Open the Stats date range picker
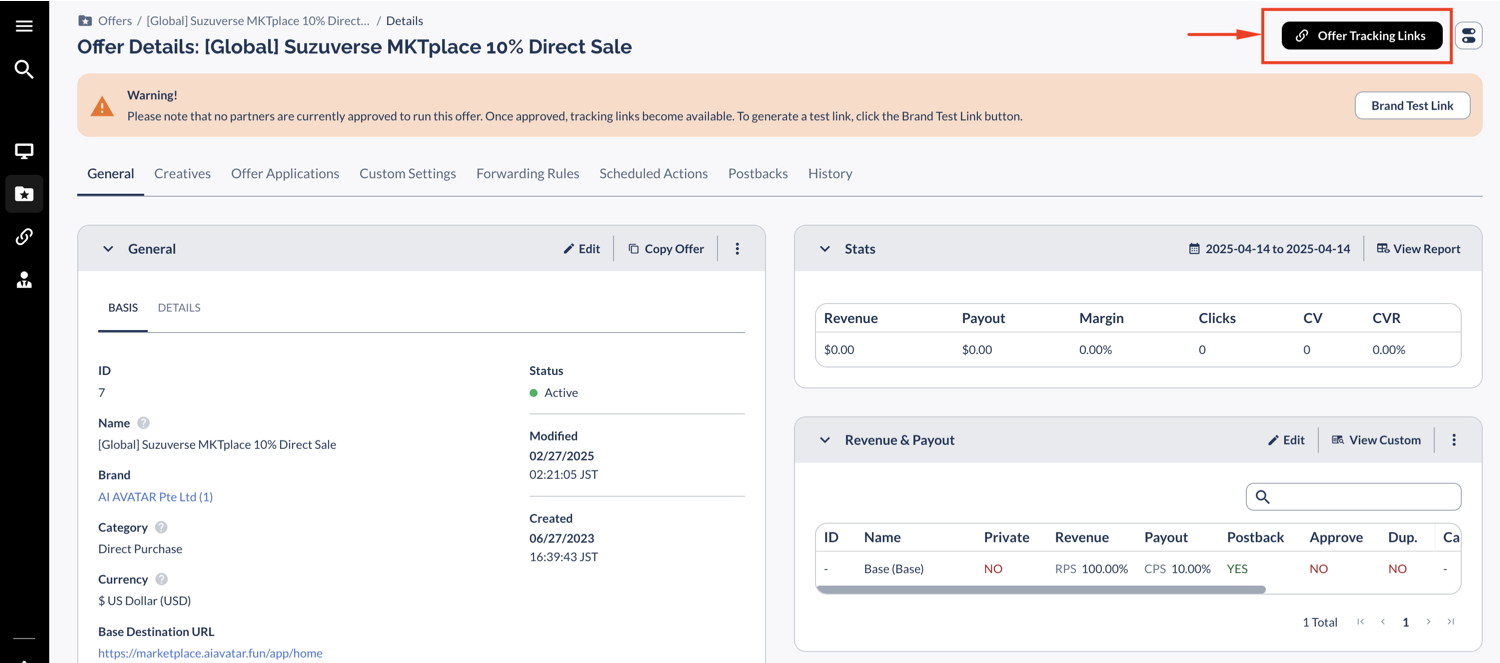The height and width of the screenshot is (663, 1500). [x=1269, y=249]
